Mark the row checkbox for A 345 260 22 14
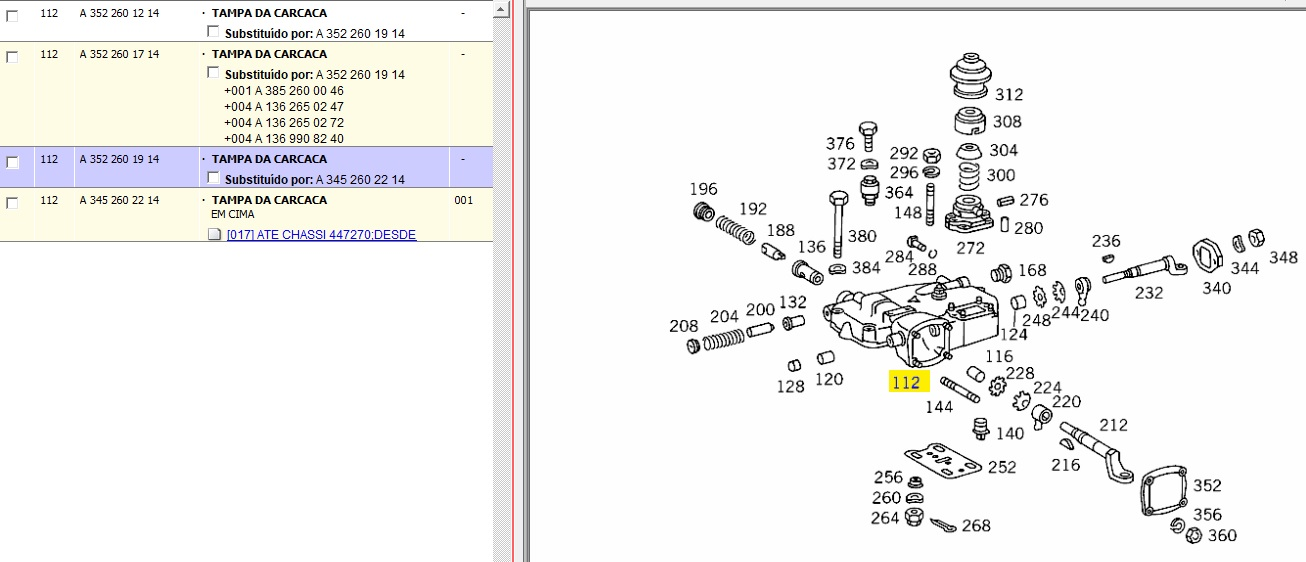1306x562 pixels. (x=12, y=203)
